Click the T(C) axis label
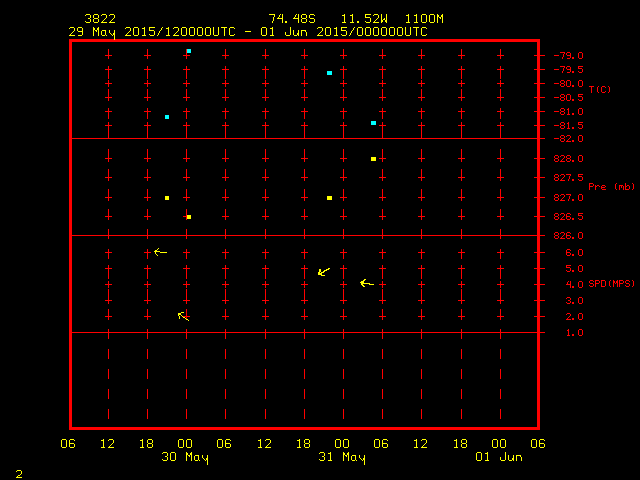Image resolution: width=640 pixels, height=480 pixels. (599, 89)
